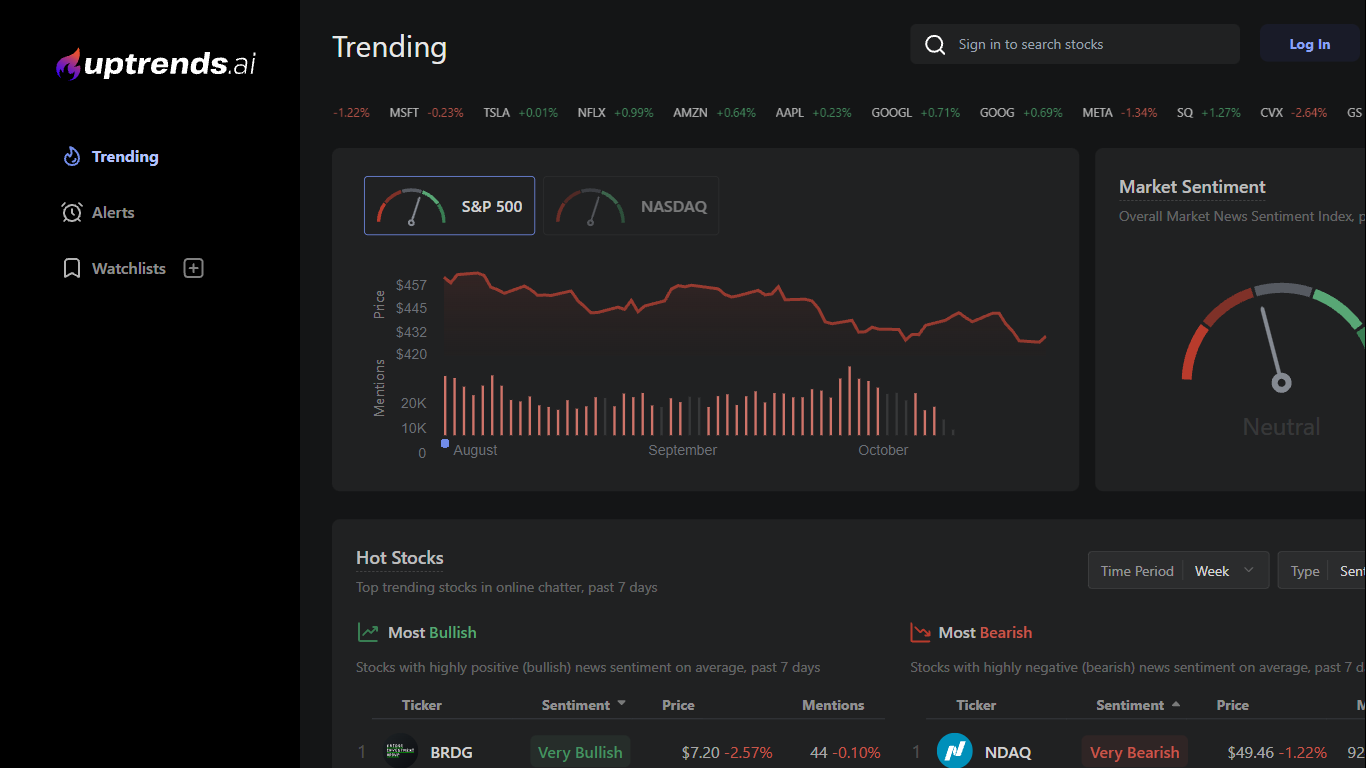Click the S&P 500 gauge icon

(411, 207)
